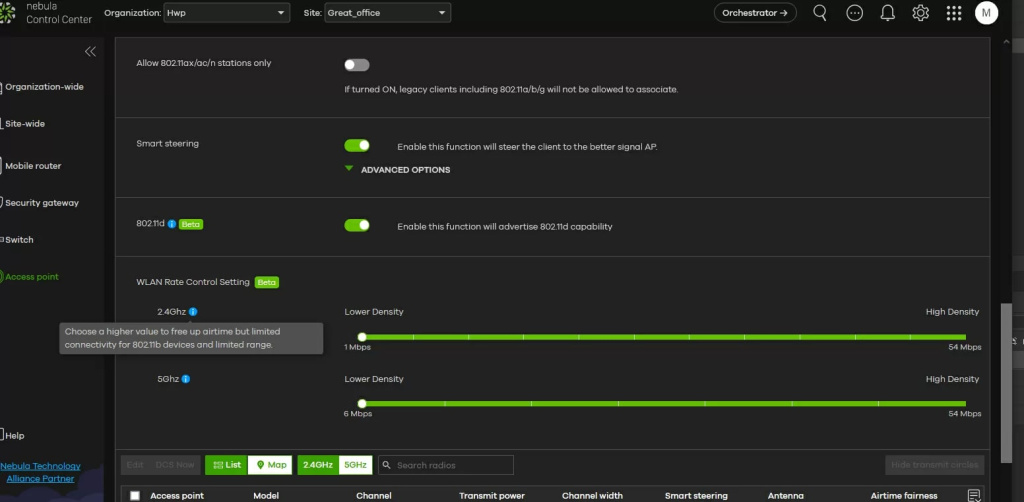Image resolution: width=1024 pixels, height=502 pixels.
Task: Click the more options ellipsis icon
Action: pos(854,13)
